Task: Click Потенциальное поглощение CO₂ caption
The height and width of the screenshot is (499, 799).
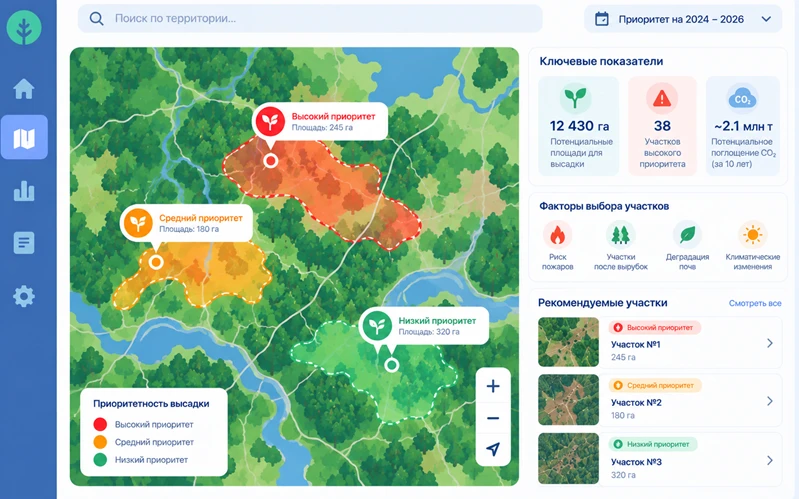Action: [x=743, y=153]
